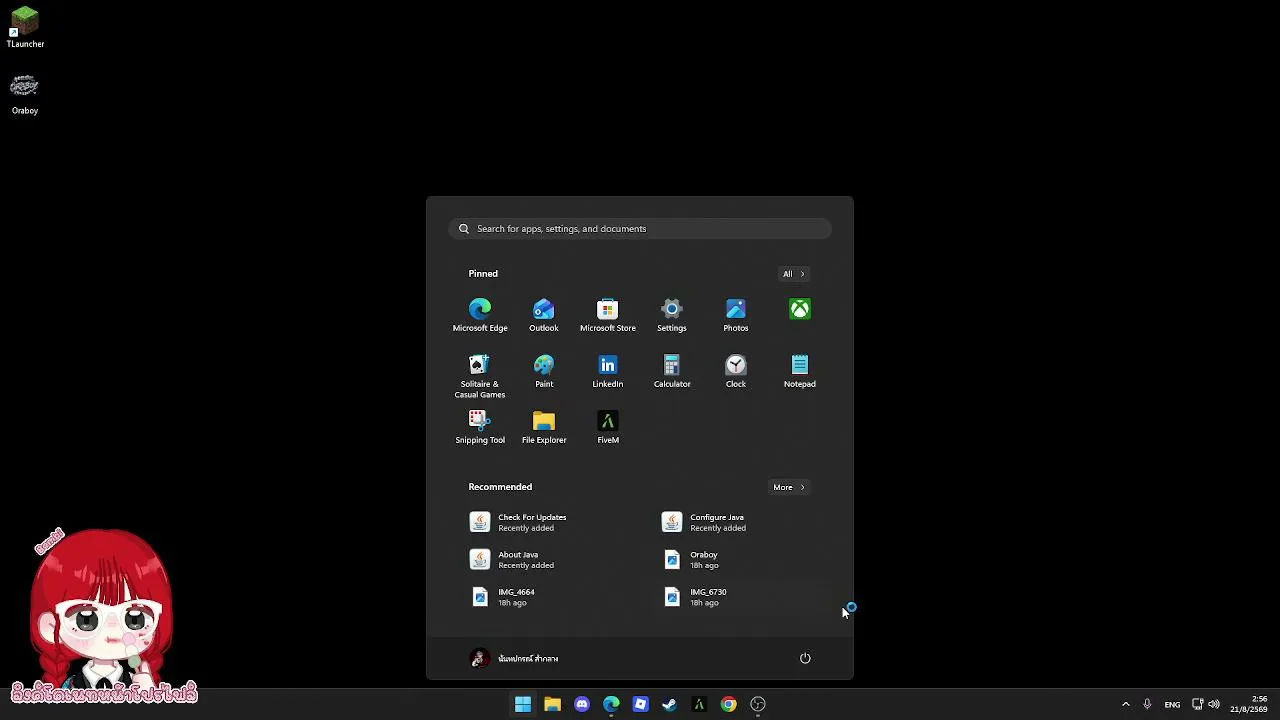Viewport: 1280px width, 720px height.
Task: Launch Google Chrome from the taskbar
Action: [729, 704]
